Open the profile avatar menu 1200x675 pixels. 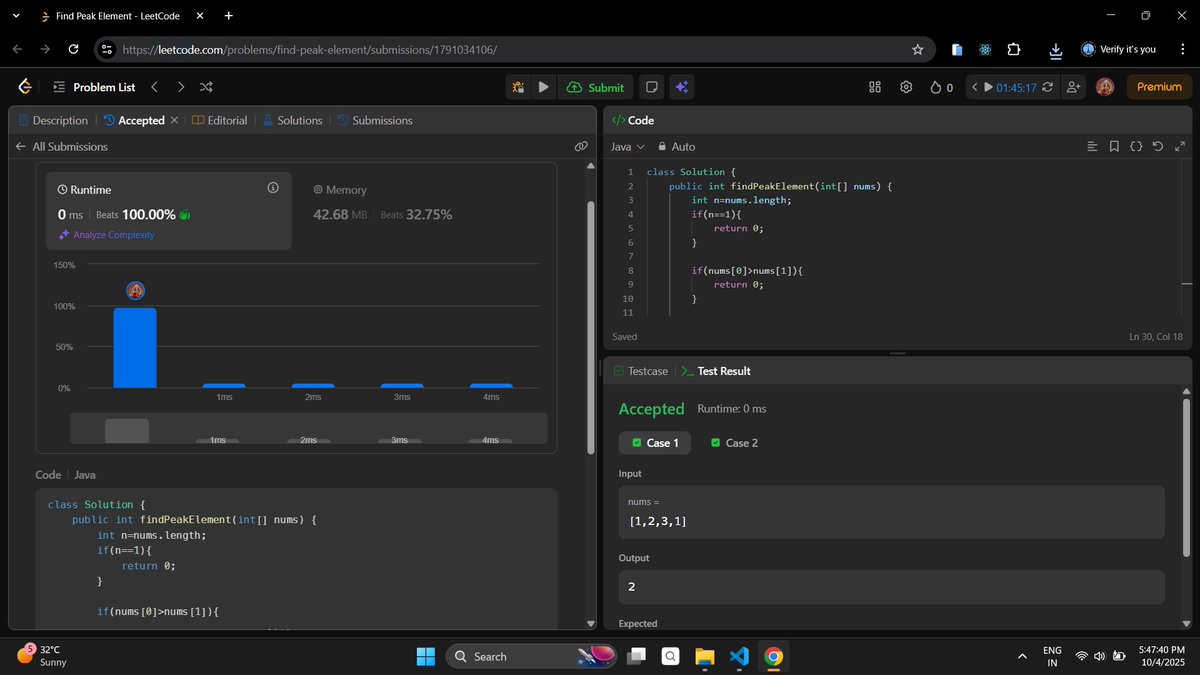click(x=1105, y=87)
